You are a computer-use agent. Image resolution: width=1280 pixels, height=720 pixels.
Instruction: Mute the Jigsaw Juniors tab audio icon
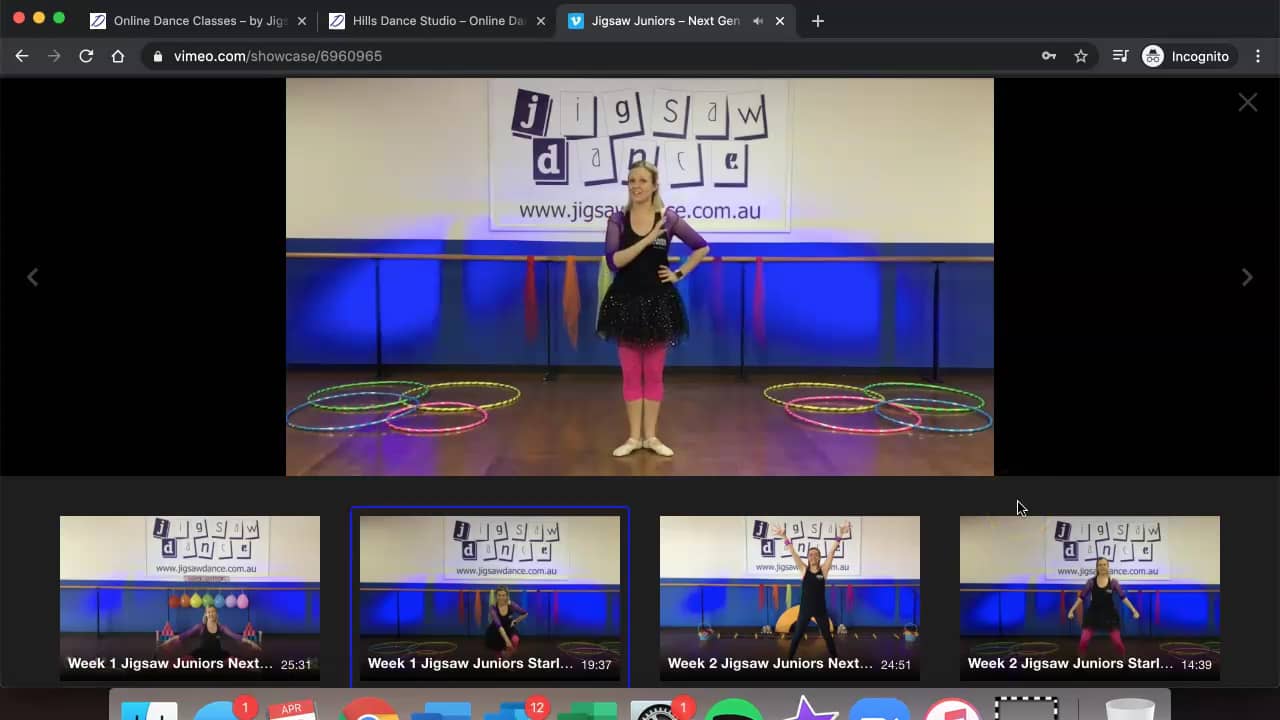click(758, 21)
